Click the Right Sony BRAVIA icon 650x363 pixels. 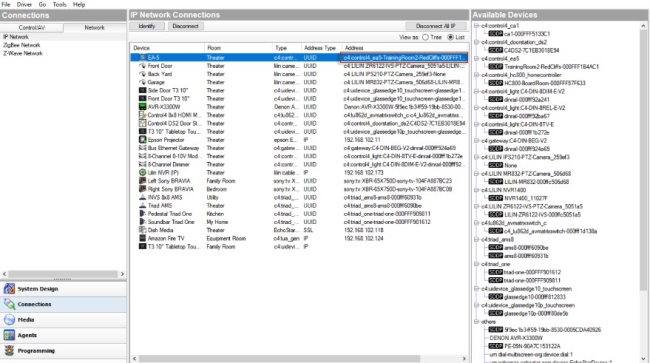click(x=143, y=189)
